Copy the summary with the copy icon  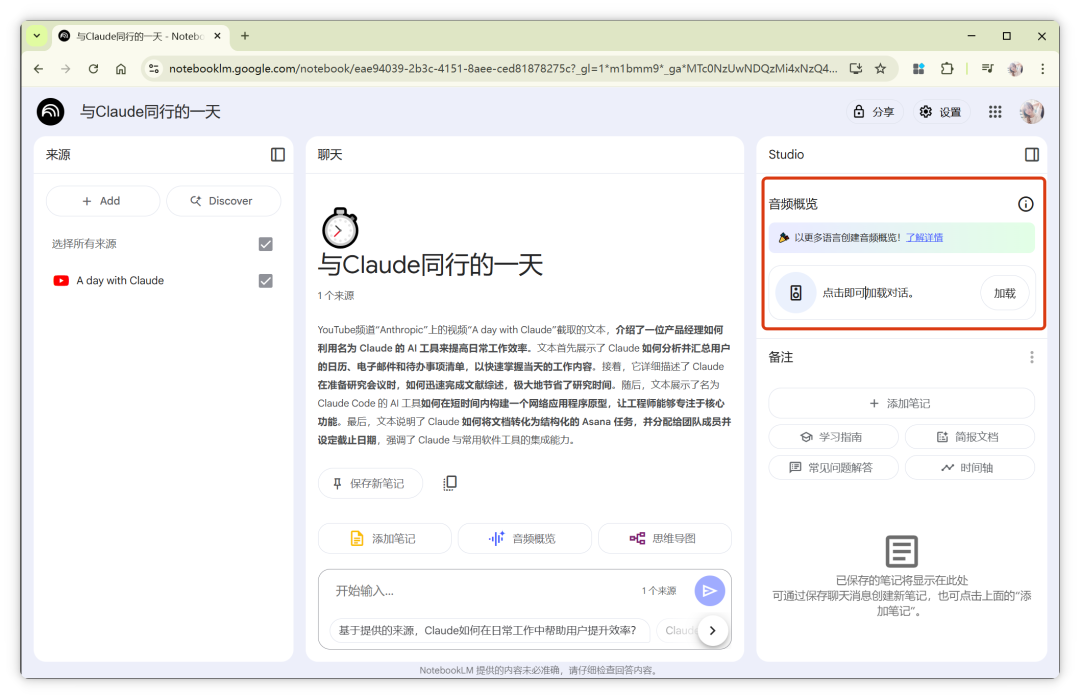450,483
